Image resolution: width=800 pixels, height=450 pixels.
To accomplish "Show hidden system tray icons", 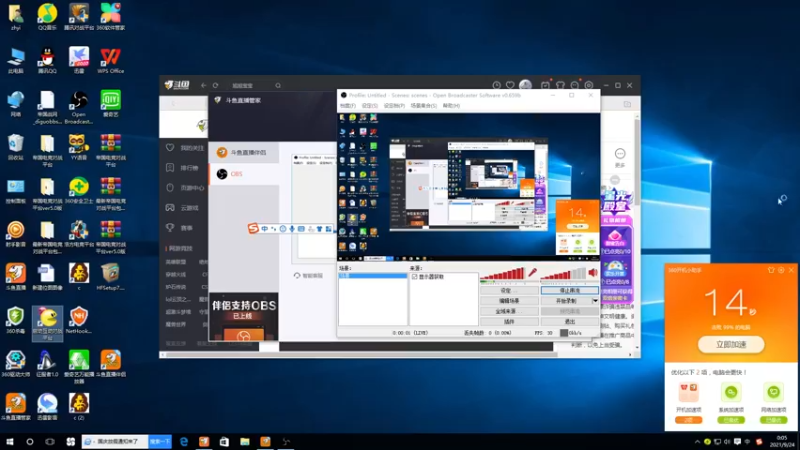I will (697, 442).
